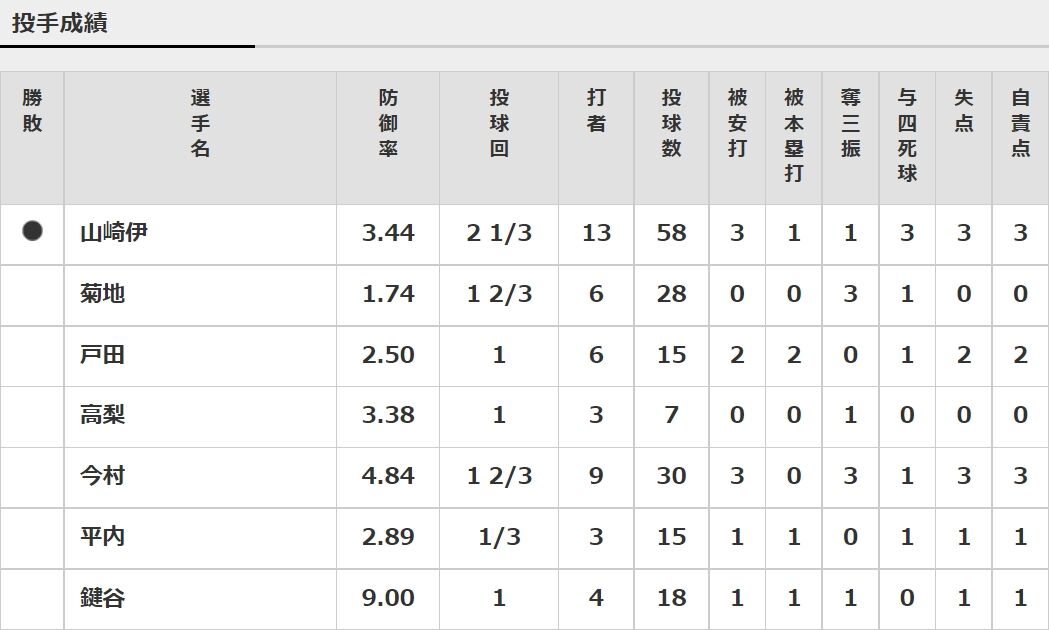Click 山崎伊's ERA value 3.44
The image size is (1049, 630).
coord(388,233)
